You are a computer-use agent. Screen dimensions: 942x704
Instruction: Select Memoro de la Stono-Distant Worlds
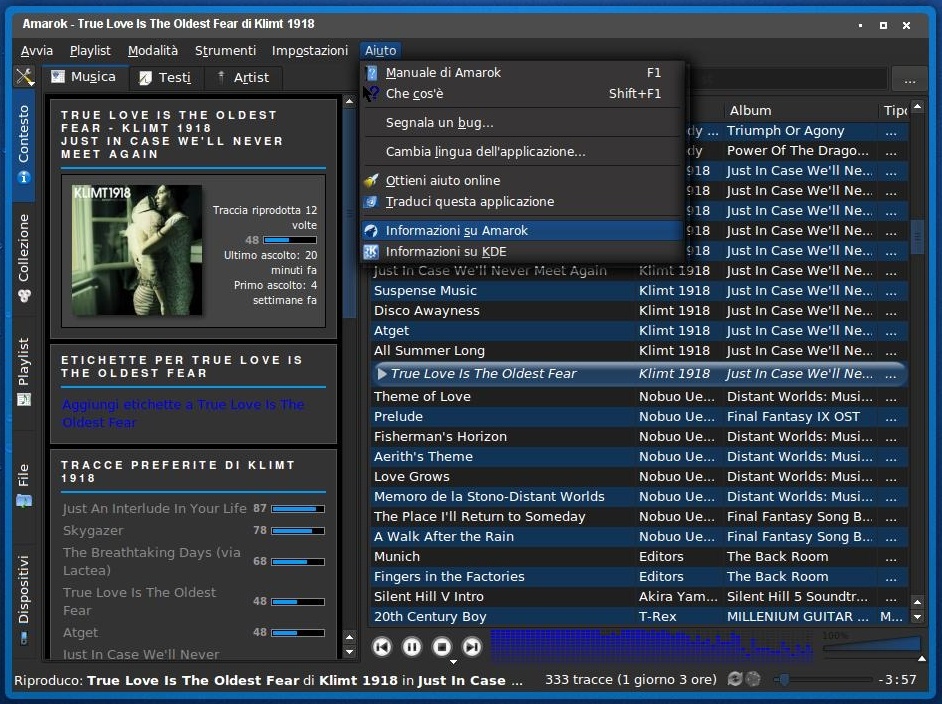point(639,497)
